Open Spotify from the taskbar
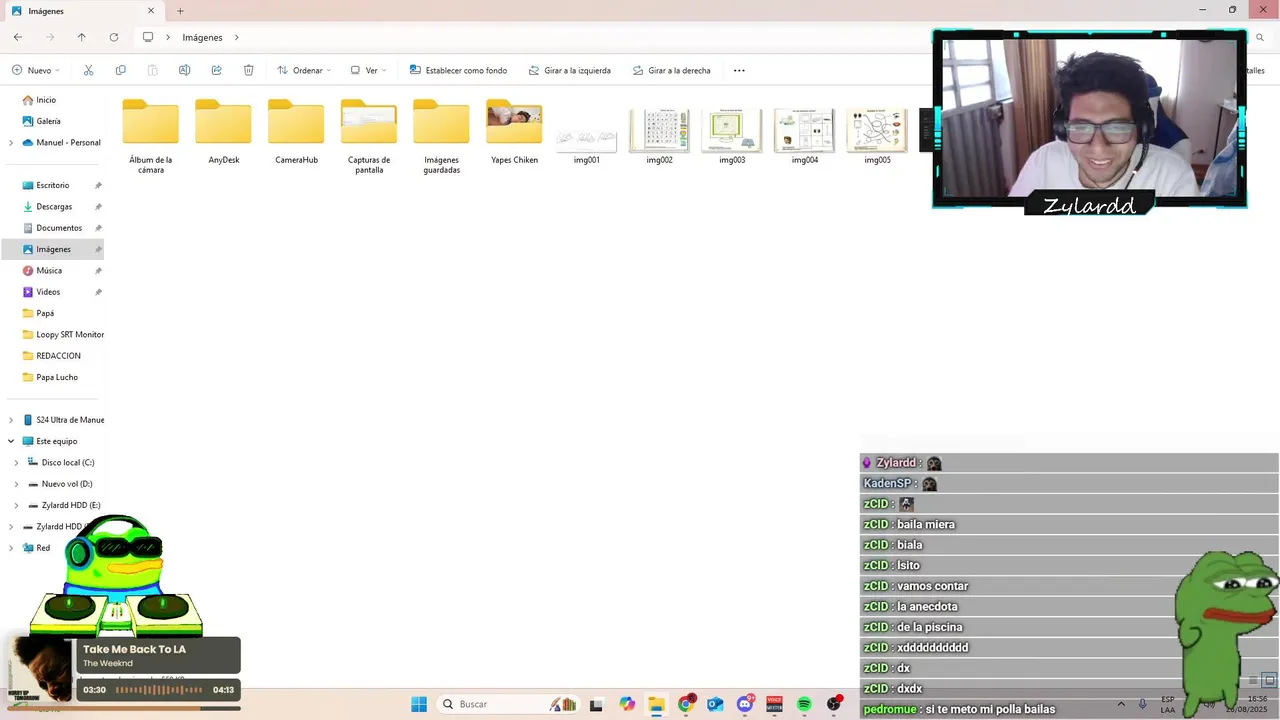The width and height of the screenshot is (1280, 720). point(804,704)
